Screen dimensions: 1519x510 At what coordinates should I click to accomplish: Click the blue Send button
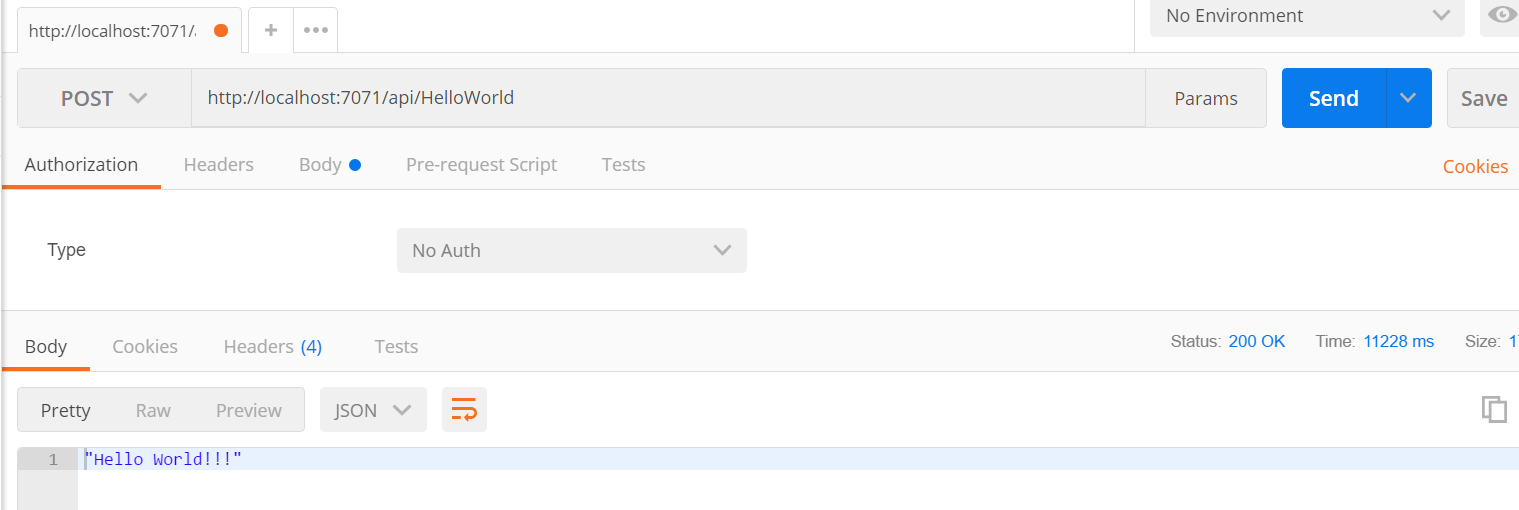click(1333, 98)
